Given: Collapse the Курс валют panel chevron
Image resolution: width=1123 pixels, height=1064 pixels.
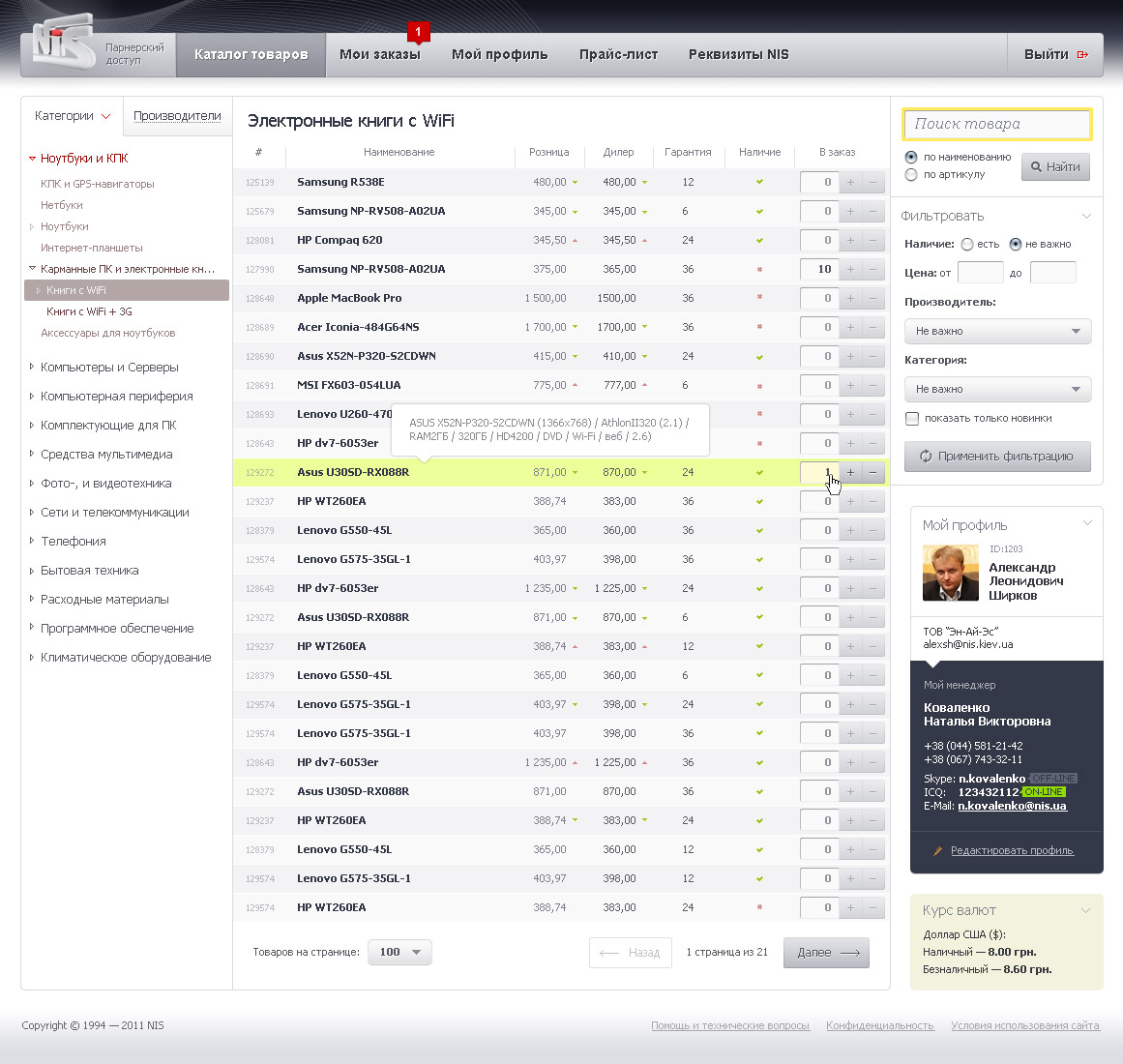Looking at the screenshot, I should click(x=1085, y=910).
